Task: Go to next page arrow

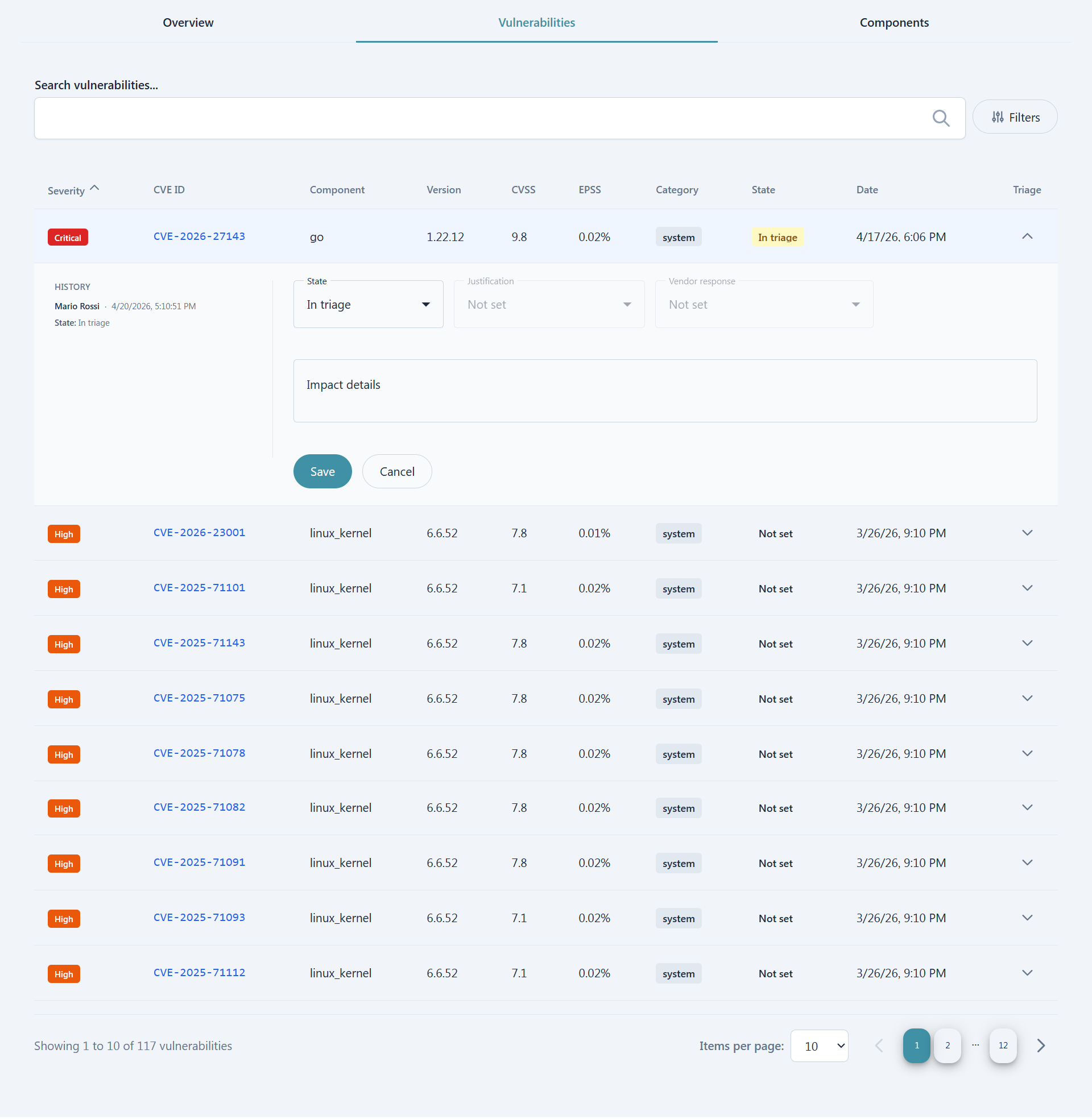Action: [x=1041, y=1046]
